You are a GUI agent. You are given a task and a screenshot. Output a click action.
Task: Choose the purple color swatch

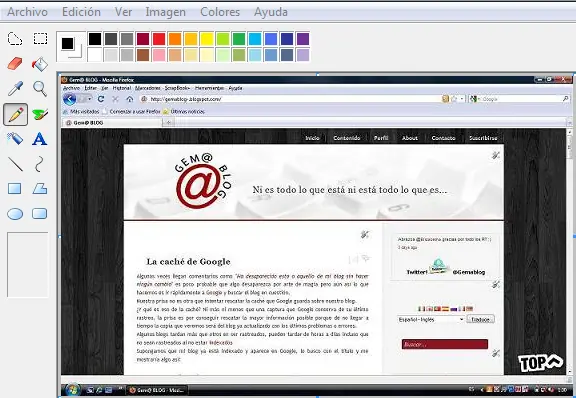303,39
